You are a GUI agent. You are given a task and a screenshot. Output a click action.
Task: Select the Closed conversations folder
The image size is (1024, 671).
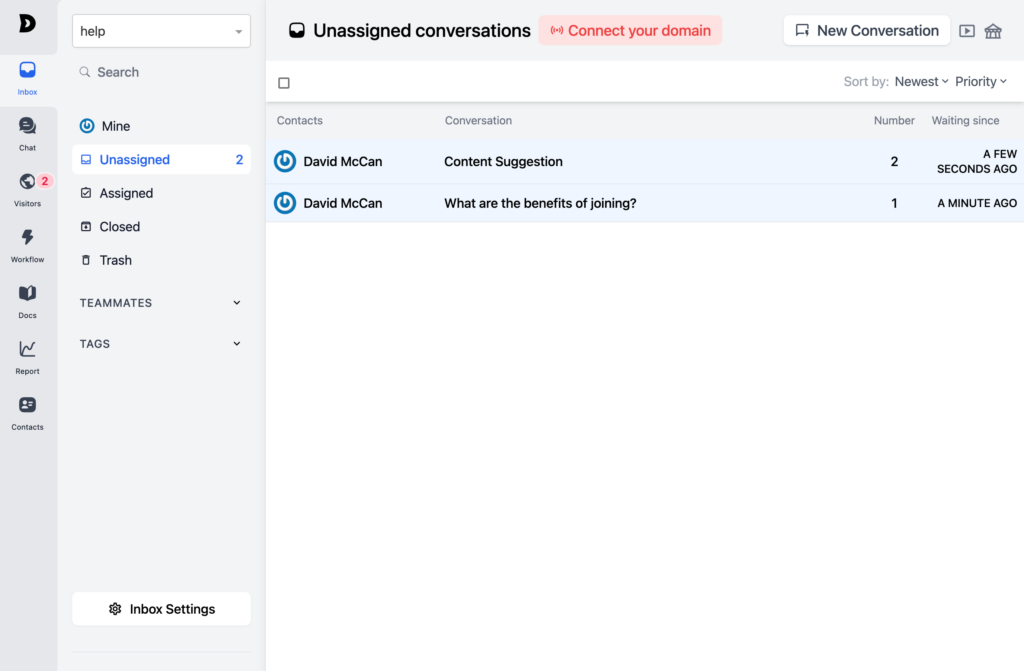pyautogui.click(x=120, y=227)
